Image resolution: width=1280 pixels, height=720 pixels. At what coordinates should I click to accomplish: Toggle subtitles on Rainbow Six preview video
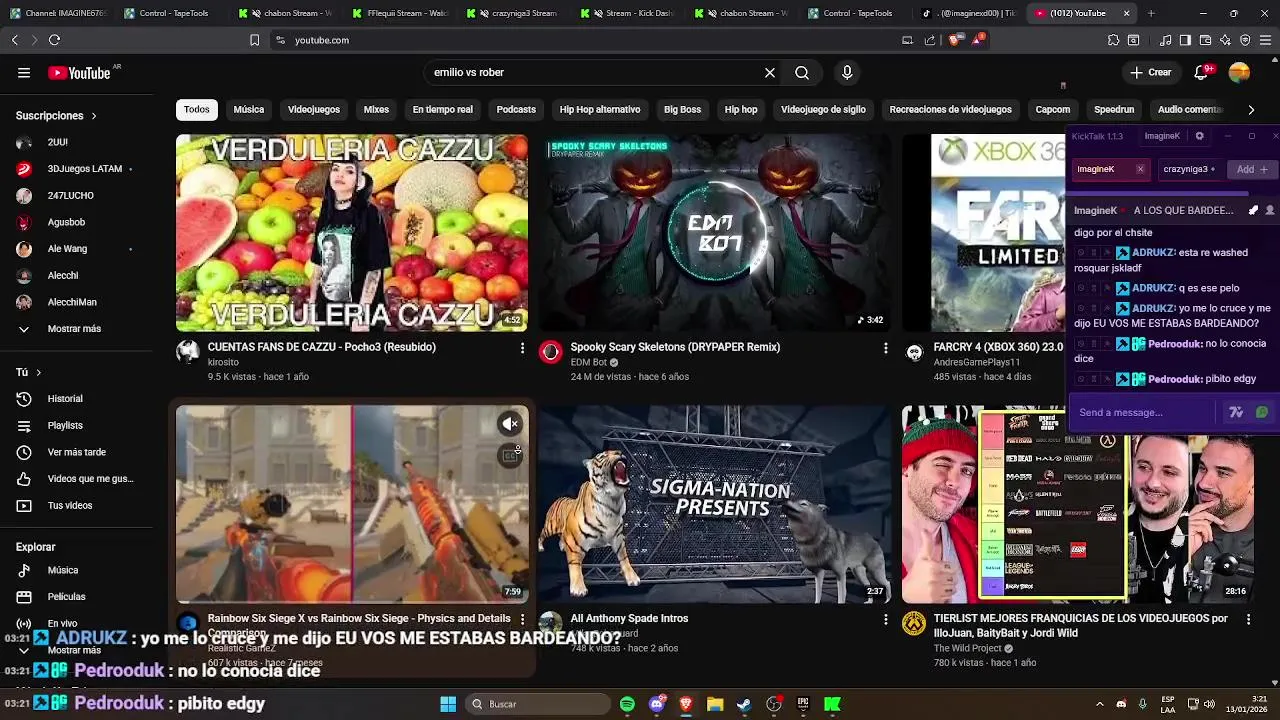510,456
